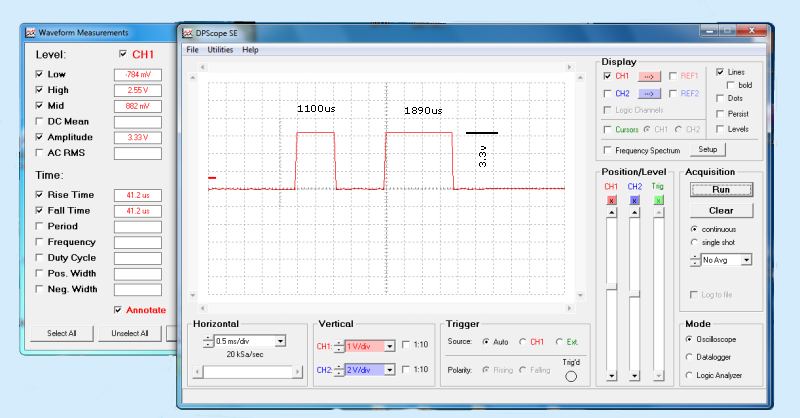The image size is (800, 418).
Task: Enable the Duty Cycle checkbox
Action: [x=39, y=257]
